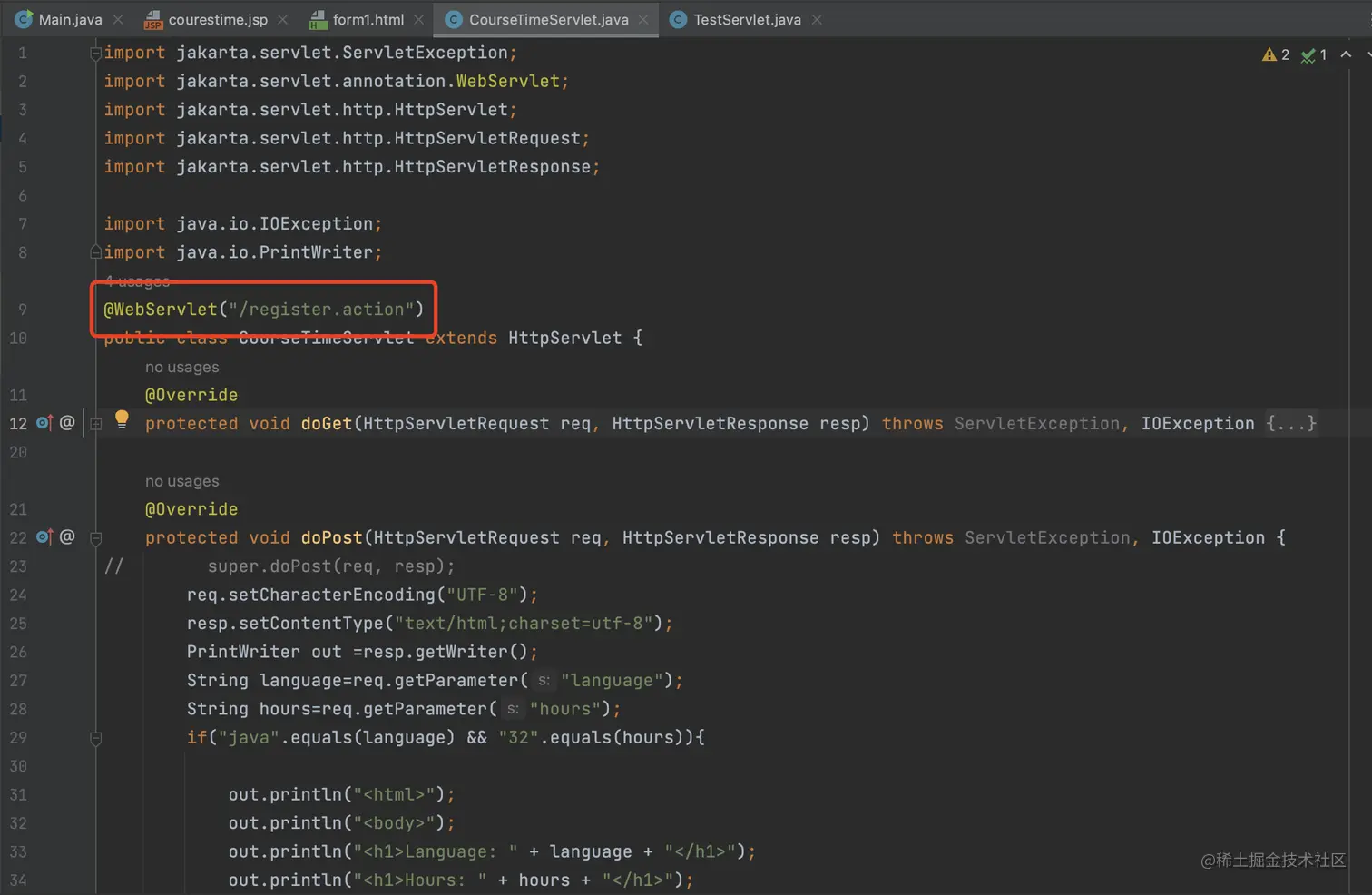
Task: Collapse the imports block at line 1
Action: [95, 54]
